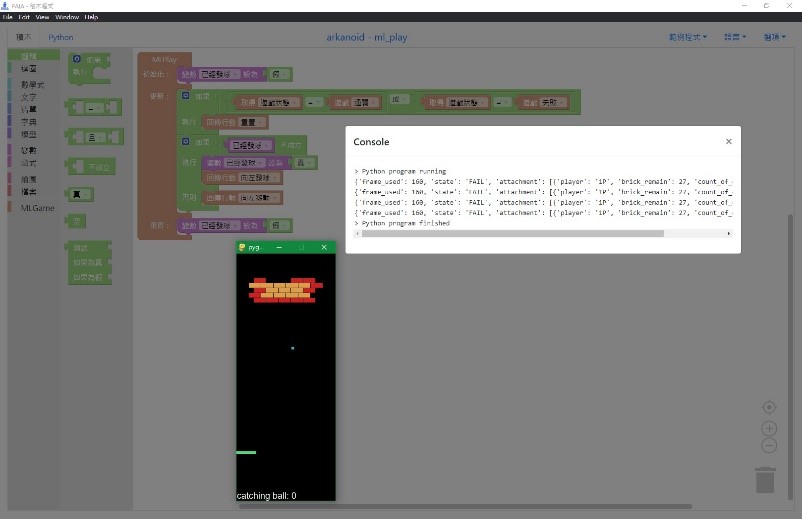The width and height of the screenshot is (802, 519).
Task: Click the PAIA app icon in the title bar
Action: 5,6
